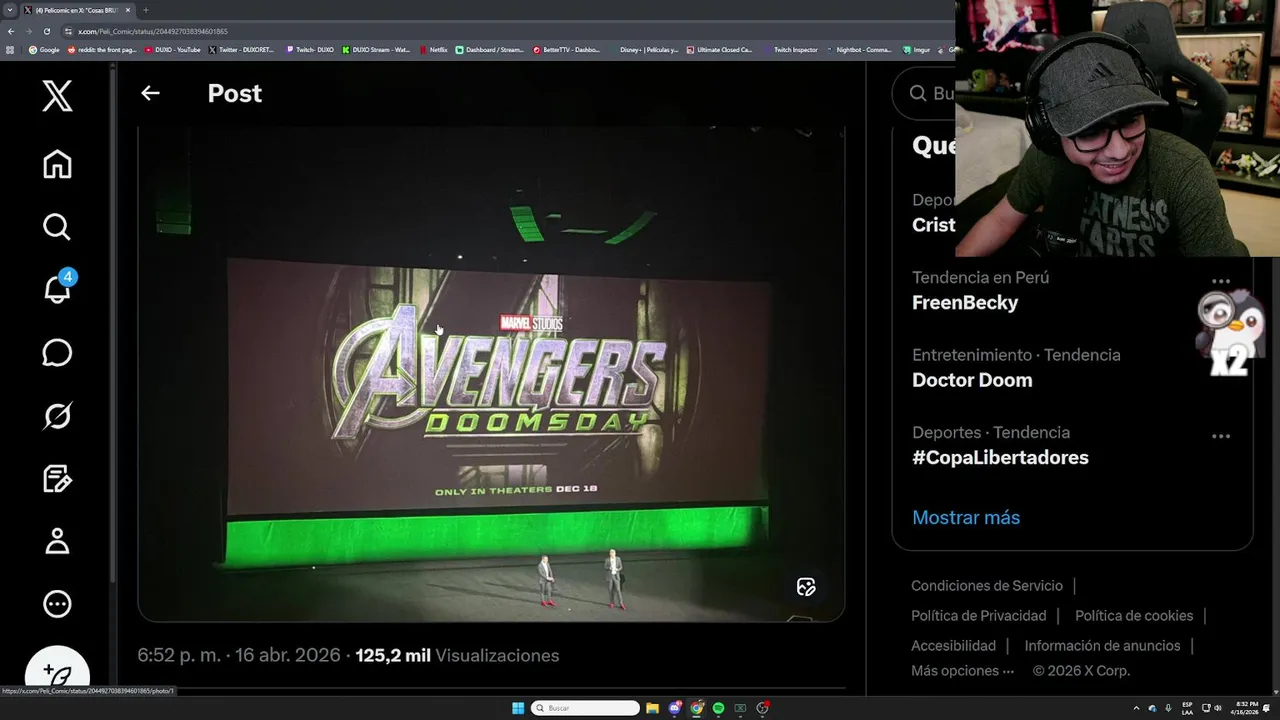Screen dimensions: 1280x720
Task: Click the X logo in sidebar
Action: pyautogui.click(x=57, y=96)
